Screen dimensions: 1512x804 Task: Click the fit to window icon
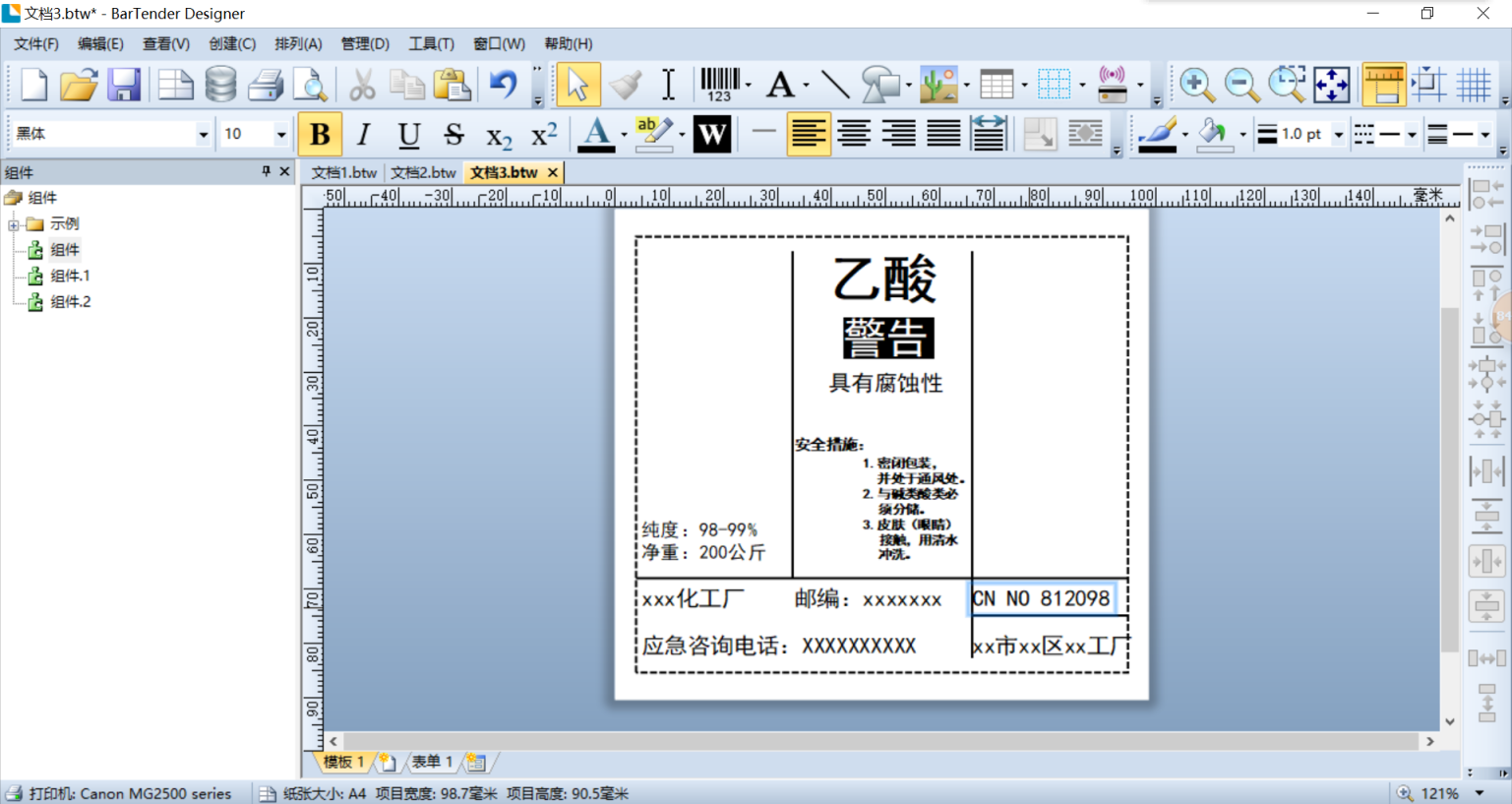point(1332,85)
